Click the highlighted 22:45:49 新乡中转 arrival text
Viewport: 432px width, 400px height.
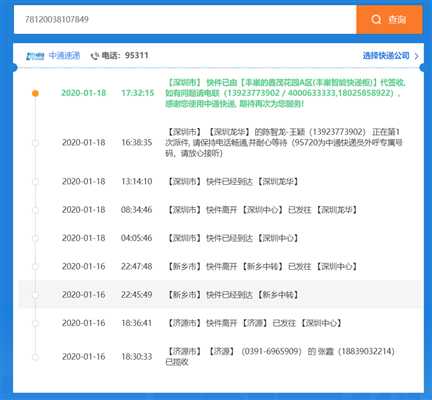tap(233, 295)
